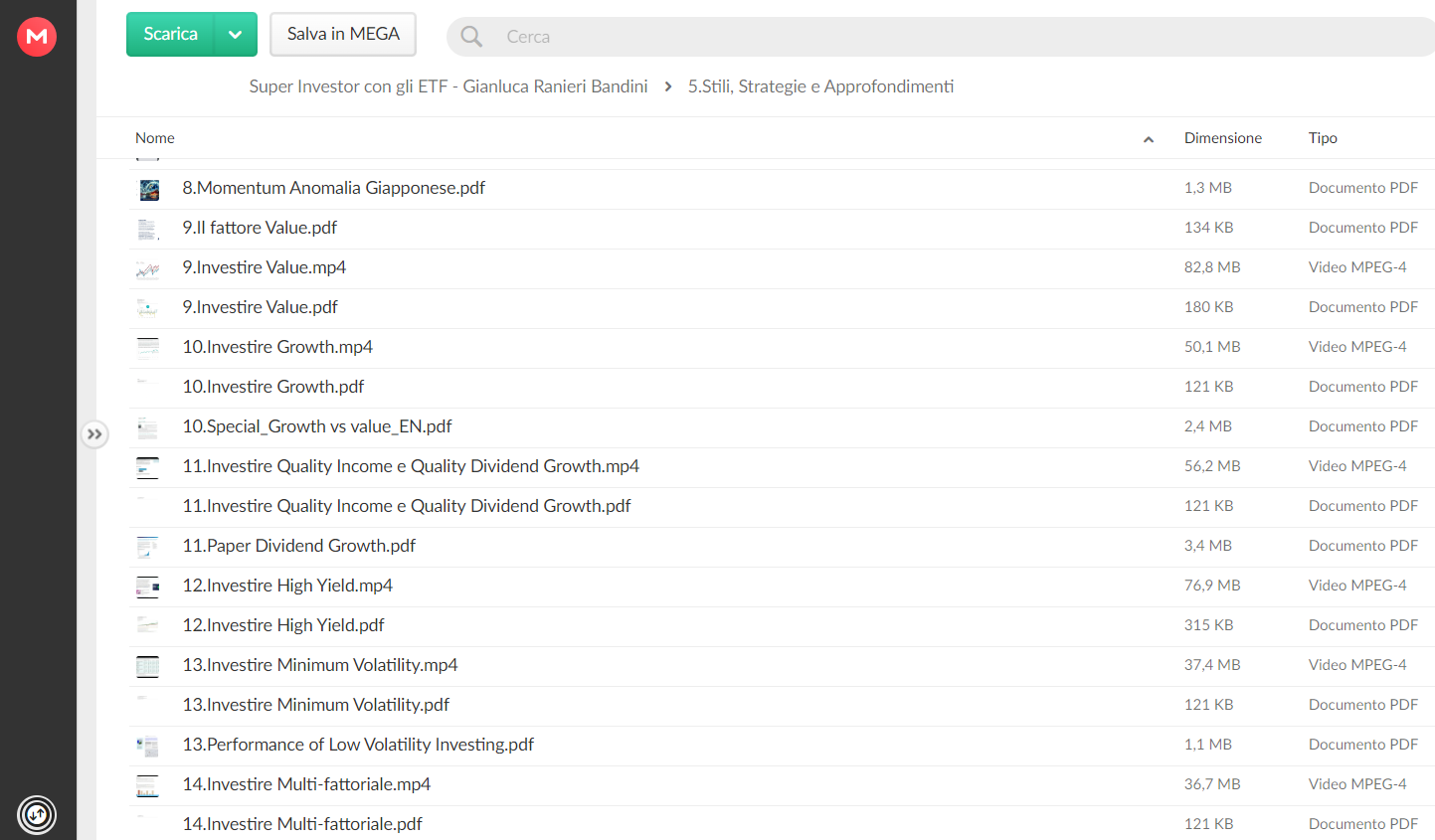Screen dimensions: 1435x840
Task: Click thumbnail icon of 9.Investire Value.mp4
Action: click(148, 268)
